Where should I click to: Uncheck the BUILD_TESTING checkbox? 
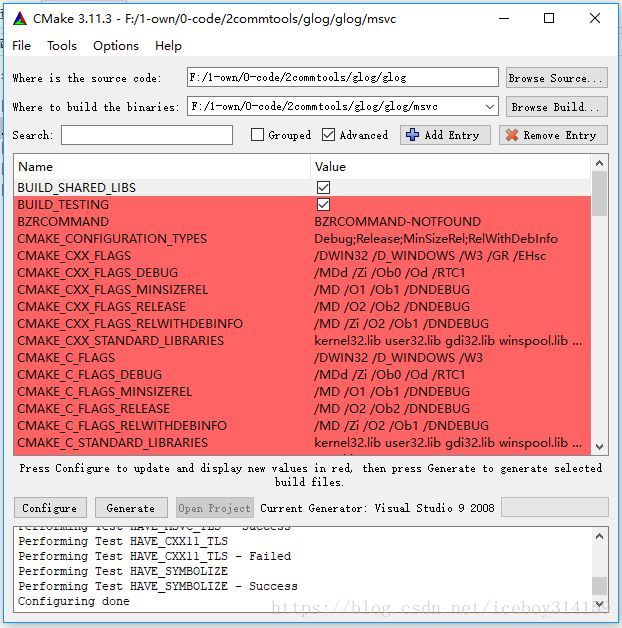click(x=323, y=204)
